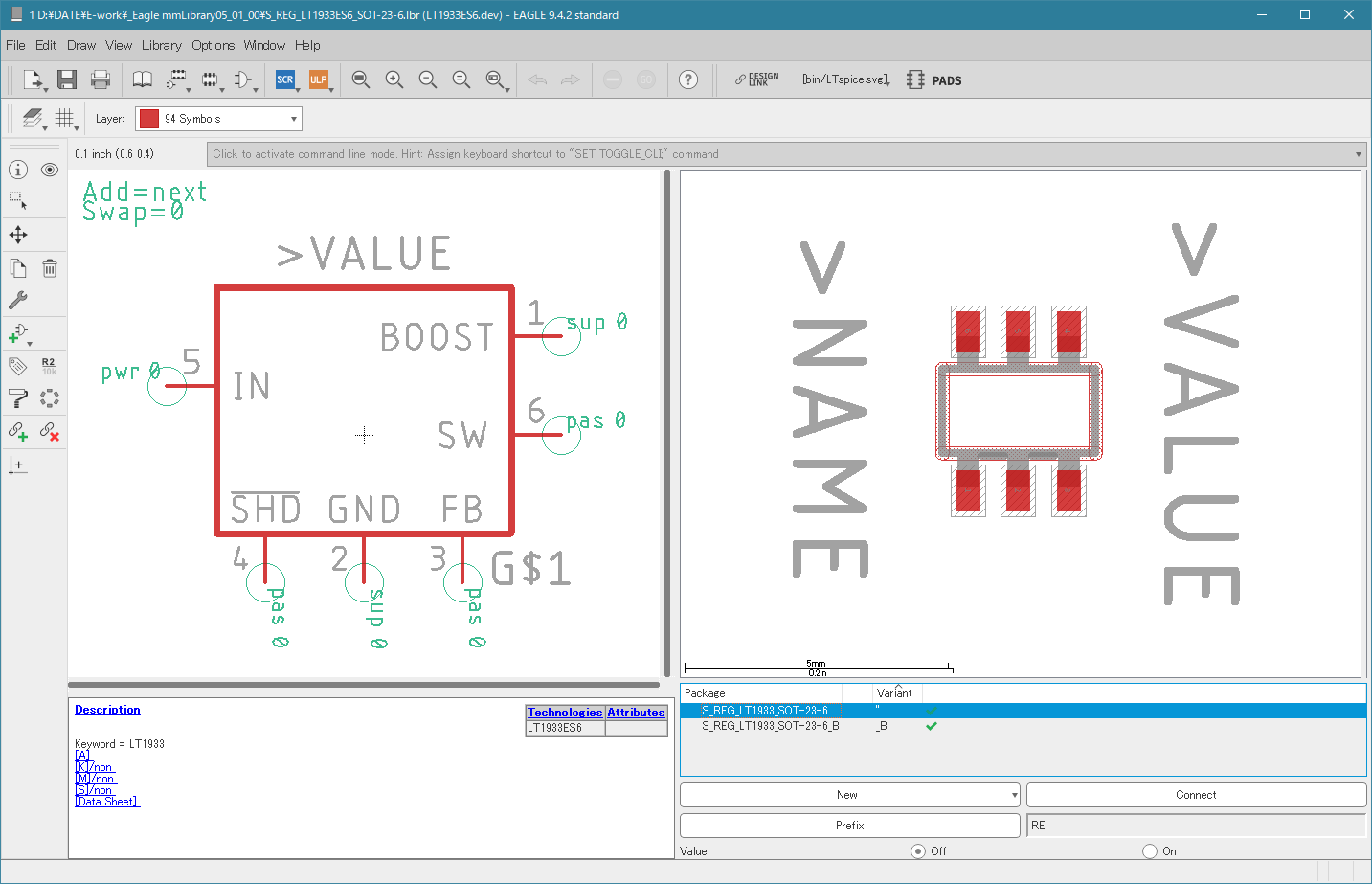Click the red layer color swatch
1372x884 pixels.
(149, 119)
